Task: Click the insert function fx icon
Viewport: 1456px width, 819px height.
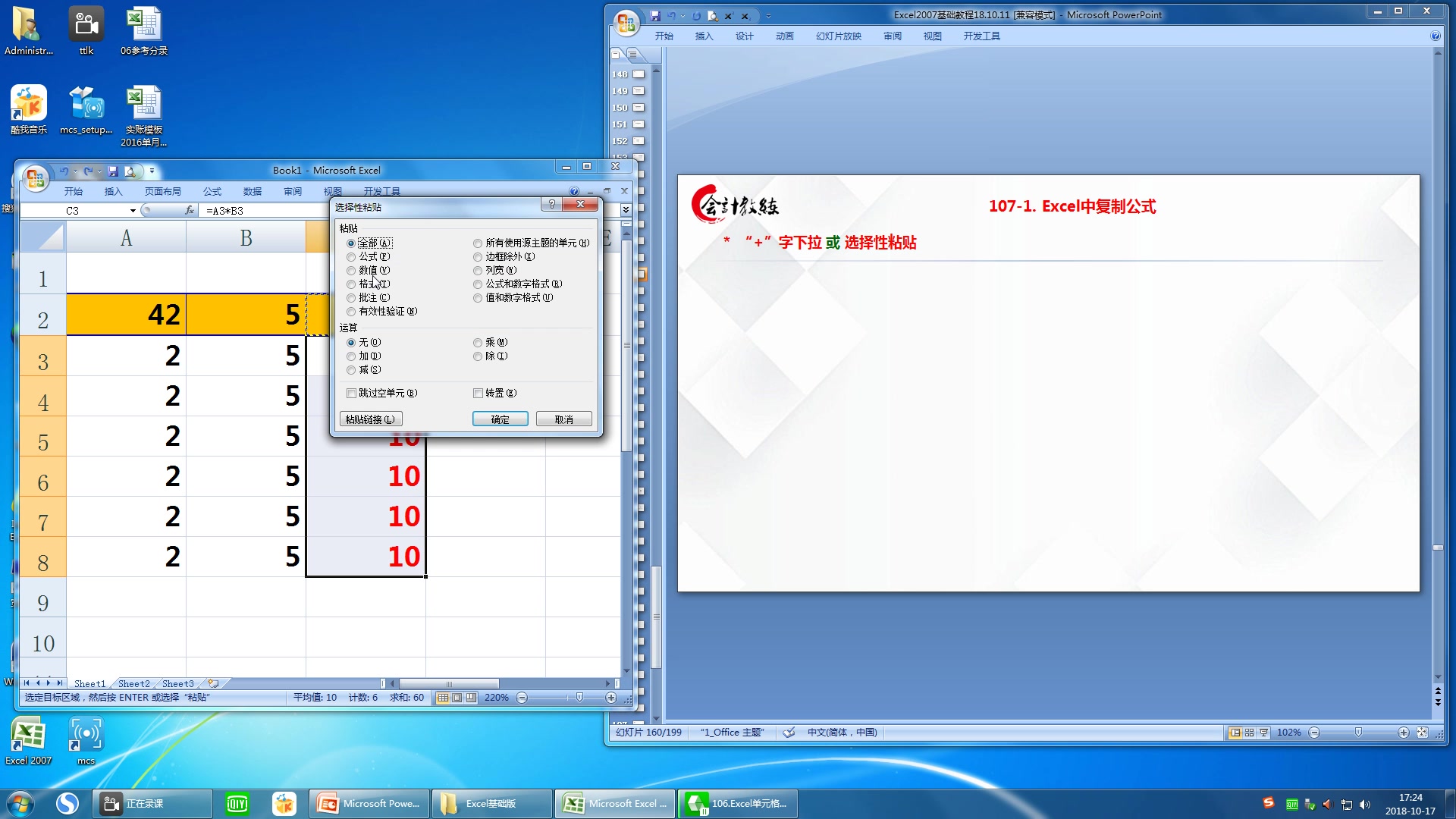Action: 189,211
